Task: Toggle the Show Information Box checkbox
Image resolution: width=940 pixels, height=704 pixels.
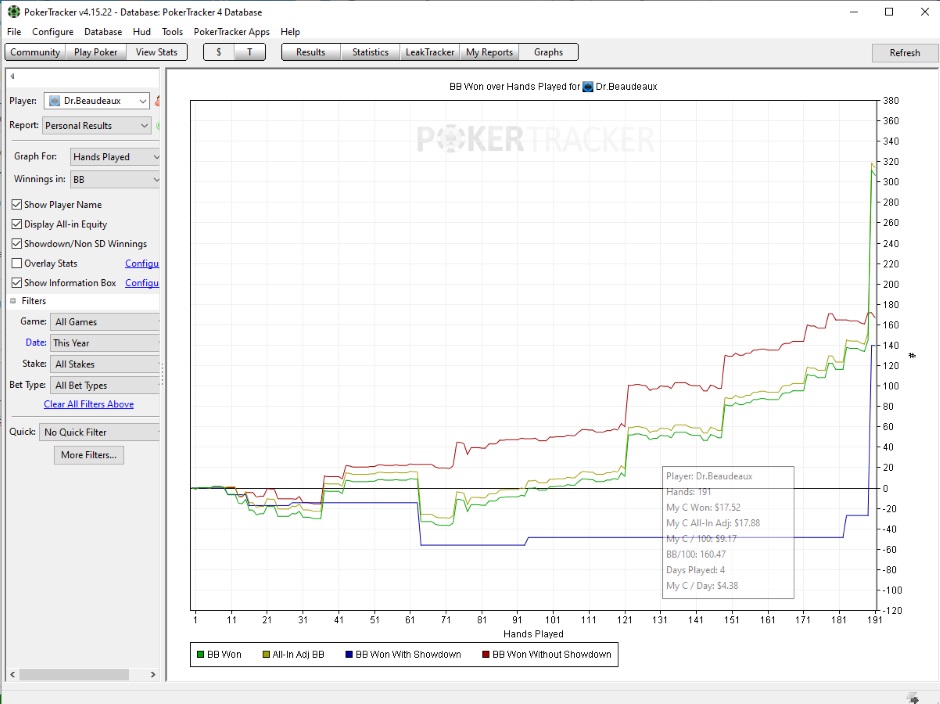Action: point(17,282)
